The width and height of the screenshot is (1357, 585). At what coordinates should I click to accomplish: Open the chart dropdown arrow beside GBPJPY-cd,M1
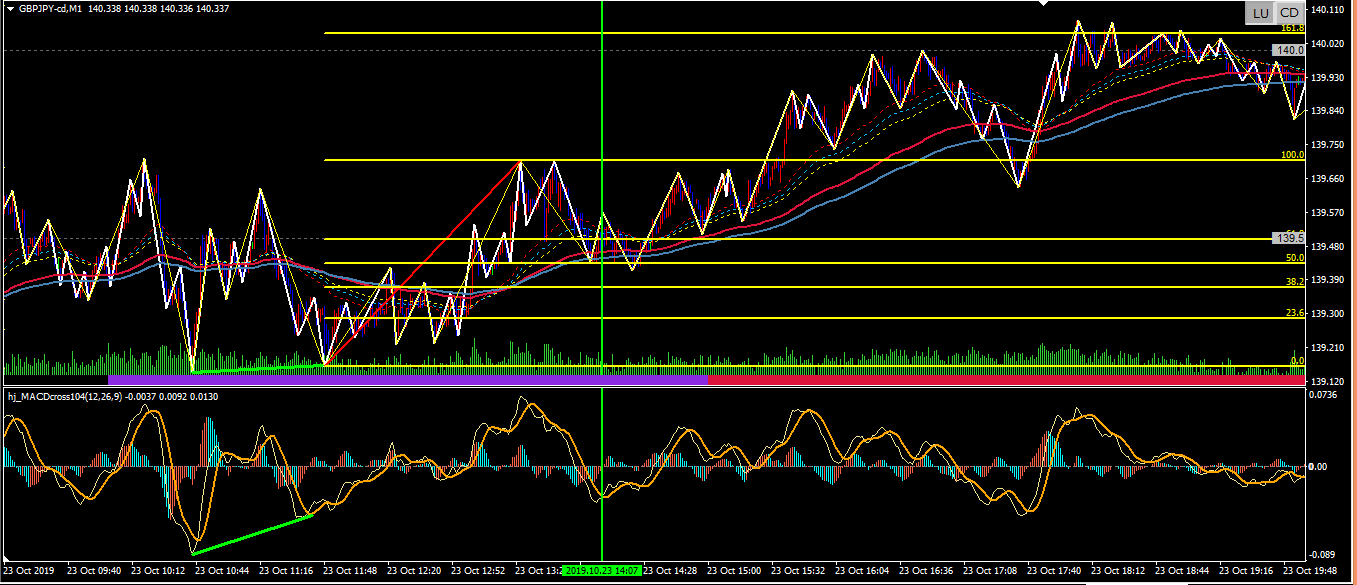tap(9, 8)
